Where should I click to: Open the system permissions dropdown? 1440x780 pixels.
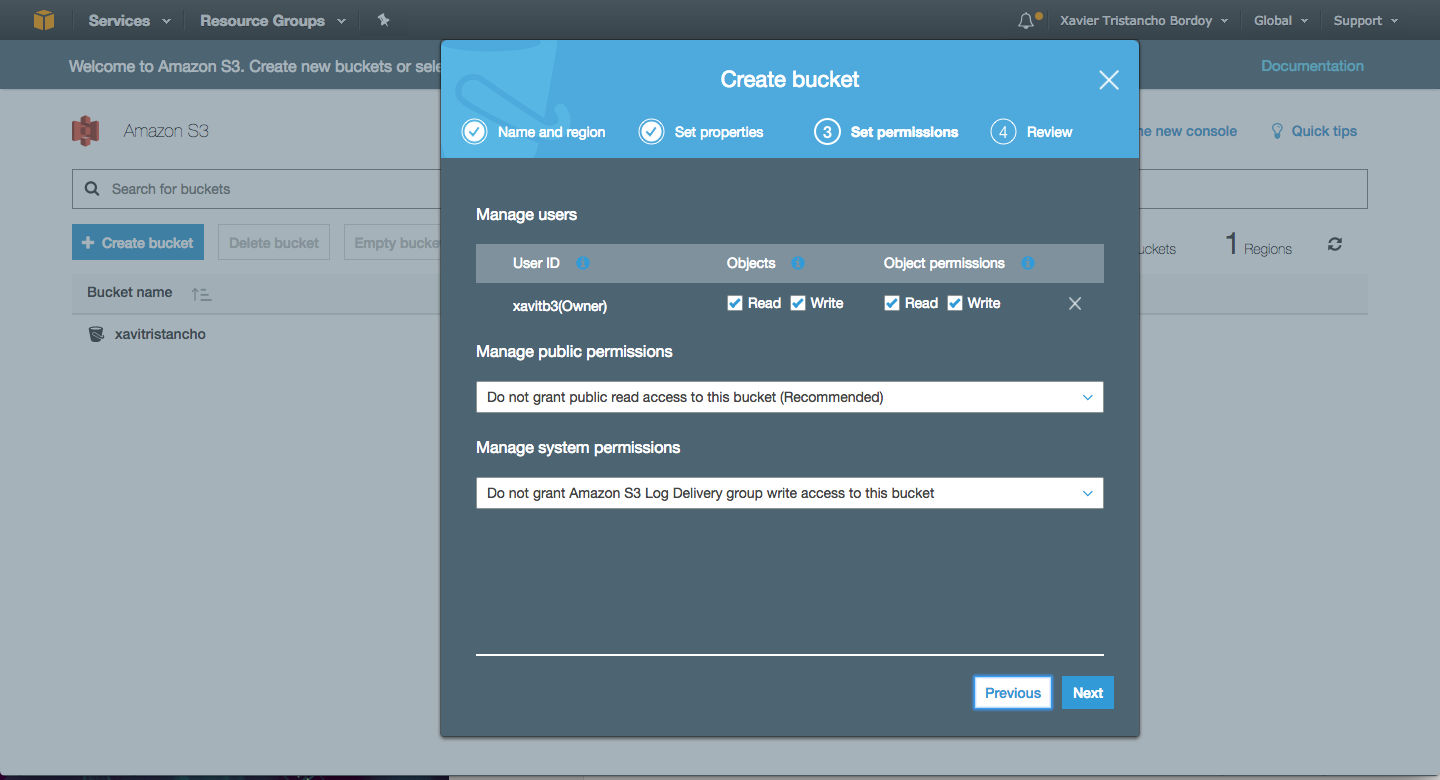point(790,493)
